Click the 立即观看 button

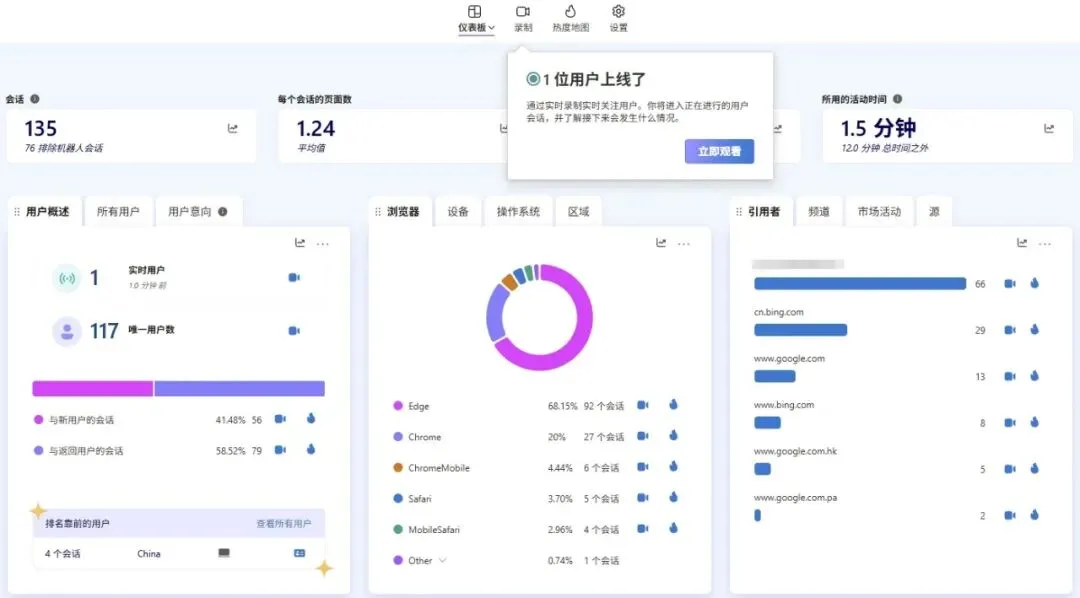[719, 151]
